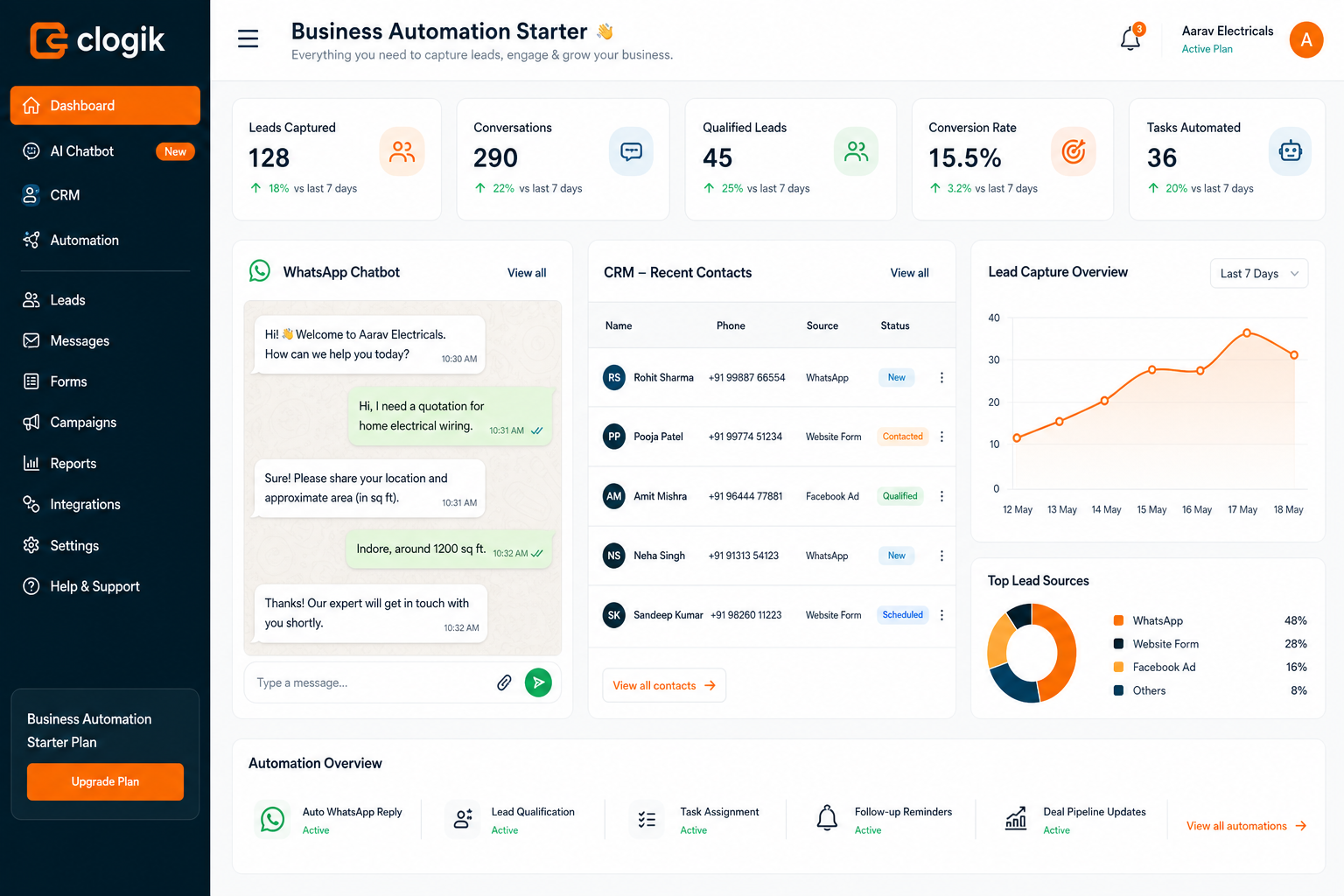The width and height of the screenshot is (1344, 896).
Task: Click the Scheduled status badge
Action: pos(902,615)
